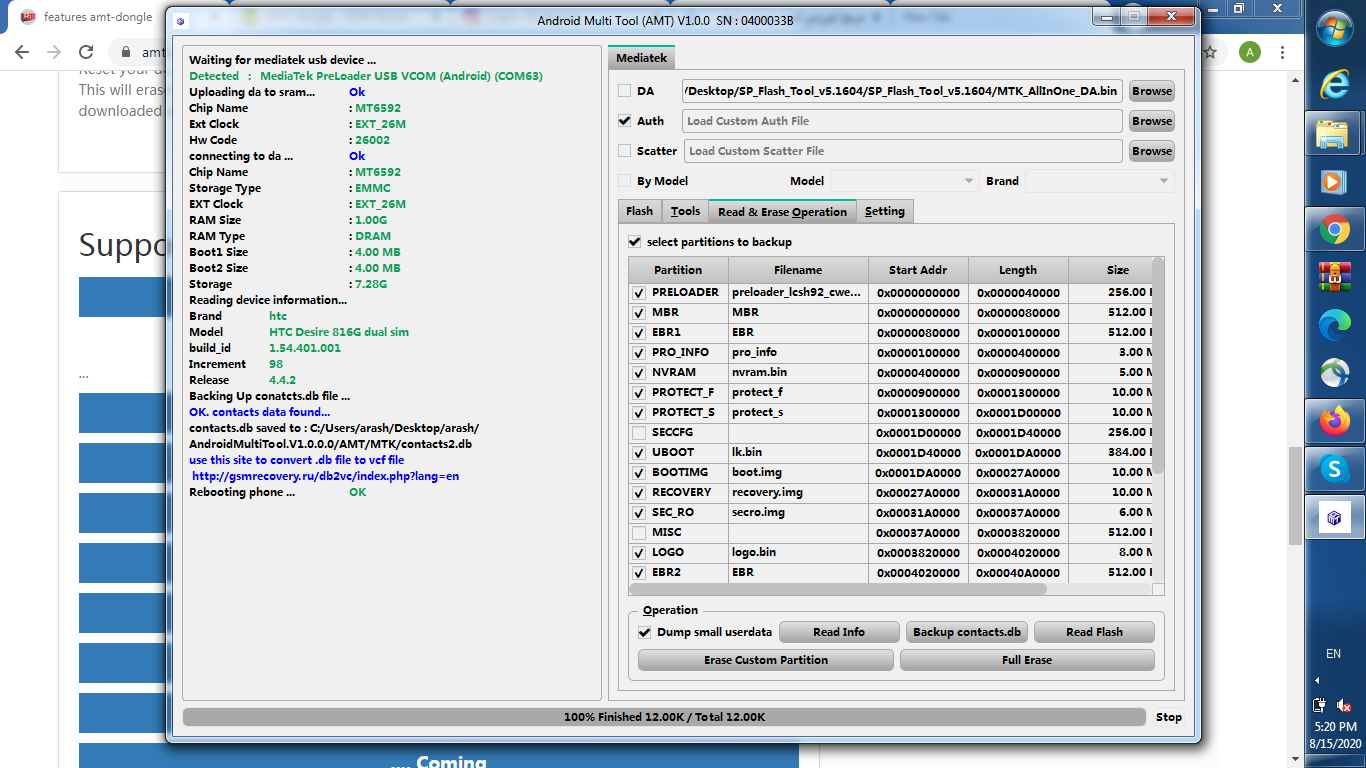
Task: Click the Android Multi Tool title bar icon
Action: point(180,20)
